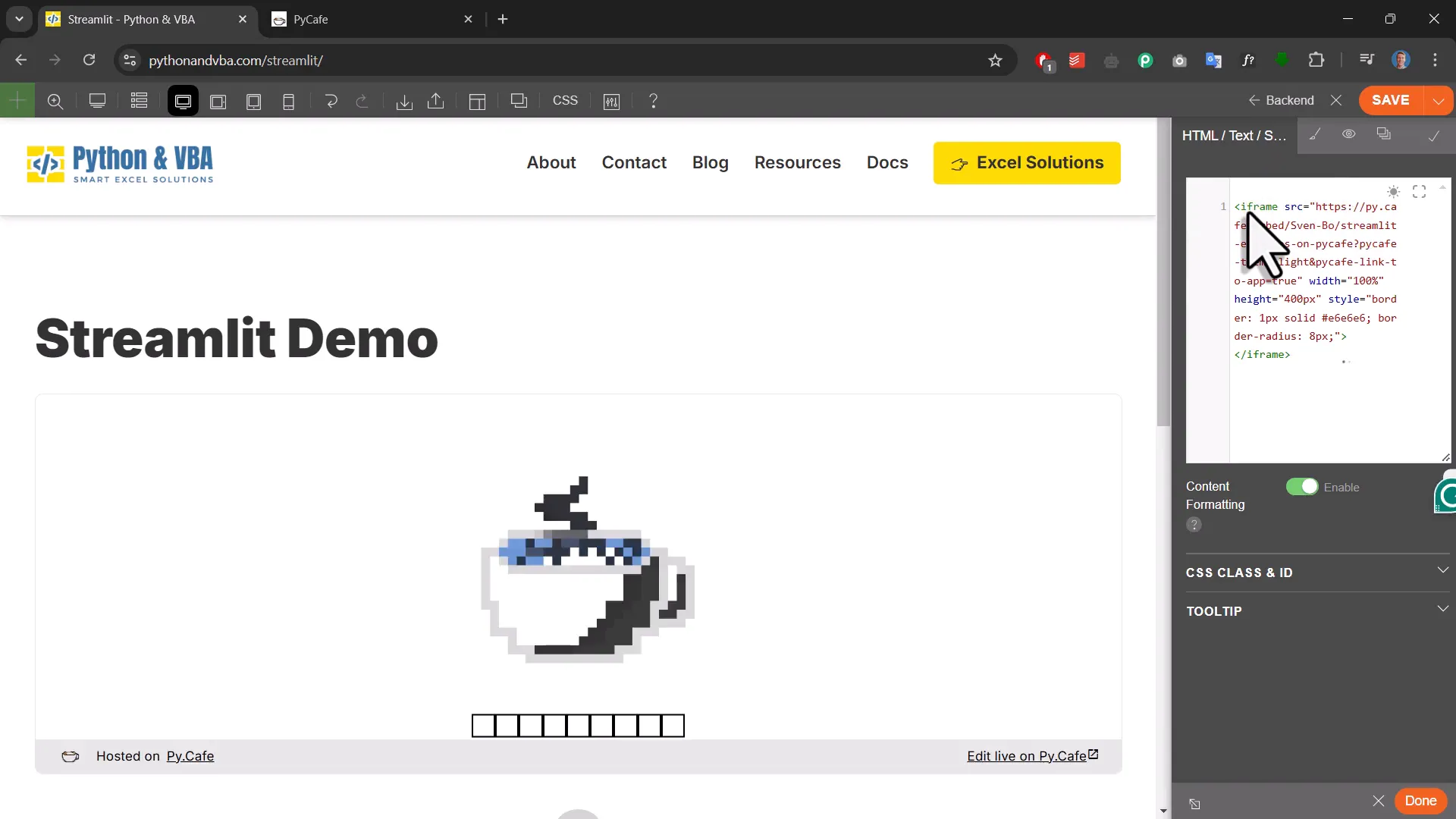Enable the Content Formatting toggle
Image resolution: width=1456 pixels, height=819 pixels.
tap(1303, 486)
